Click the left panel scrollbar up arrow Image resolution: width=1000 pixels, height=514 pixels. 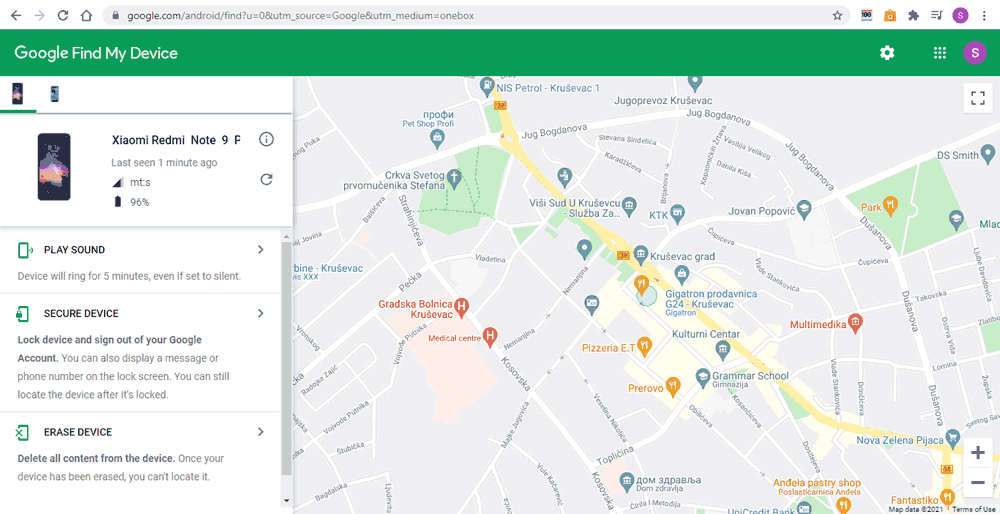(286, 237)
